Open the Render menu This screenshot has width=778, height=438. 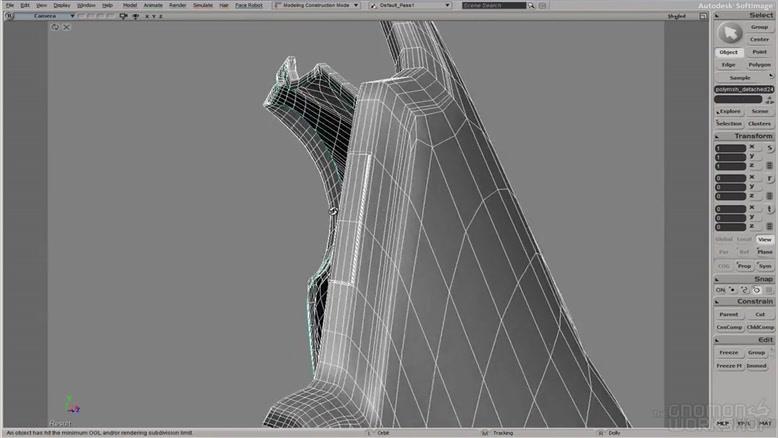[x=177, y=5]
